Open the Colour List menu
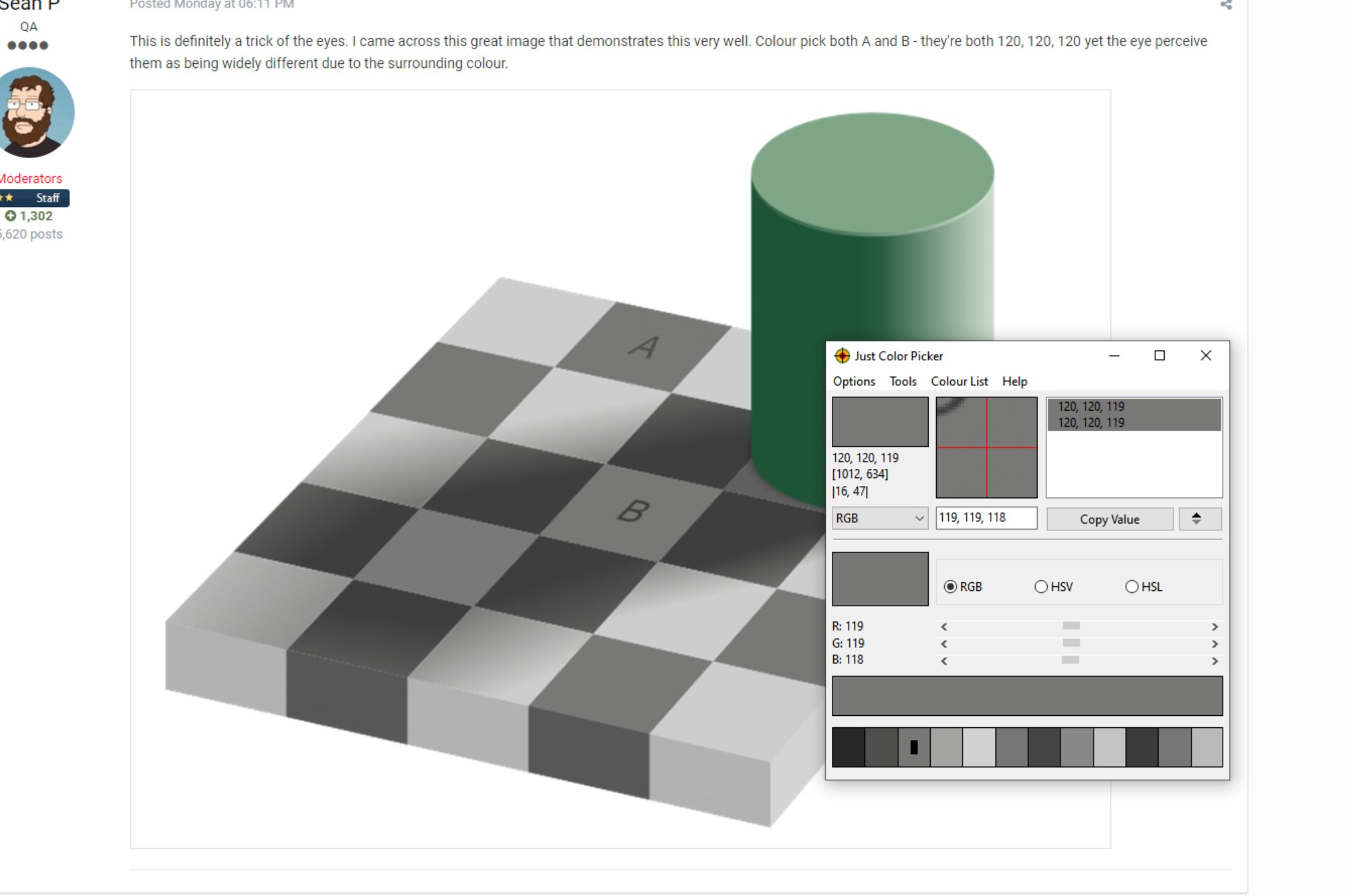This screenshot has height=896, width=1345. (959, 381)
